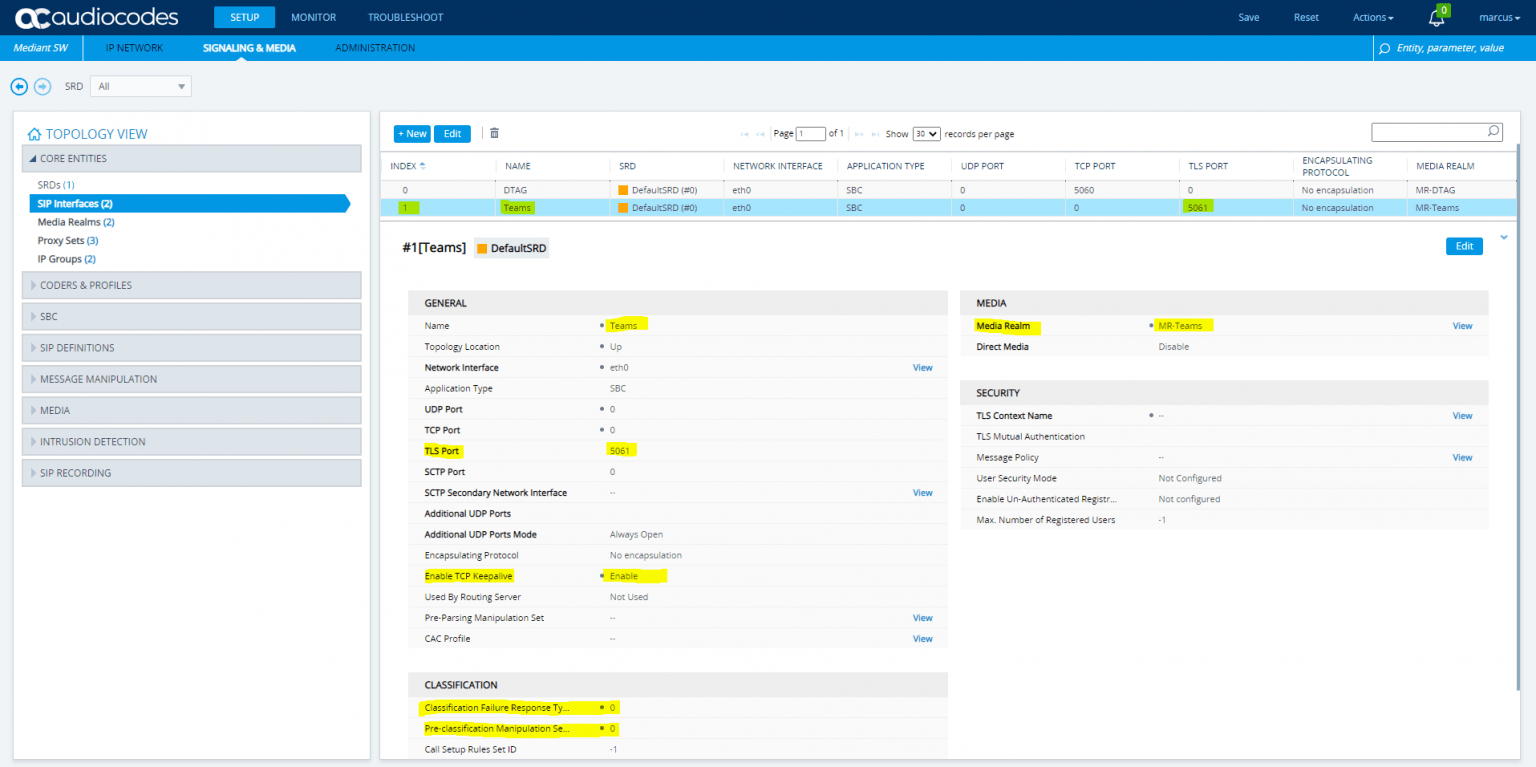Viewport: 1536px width, 767px height.
Task: Expand the SIP Recording section
Action: click(192, 473)
